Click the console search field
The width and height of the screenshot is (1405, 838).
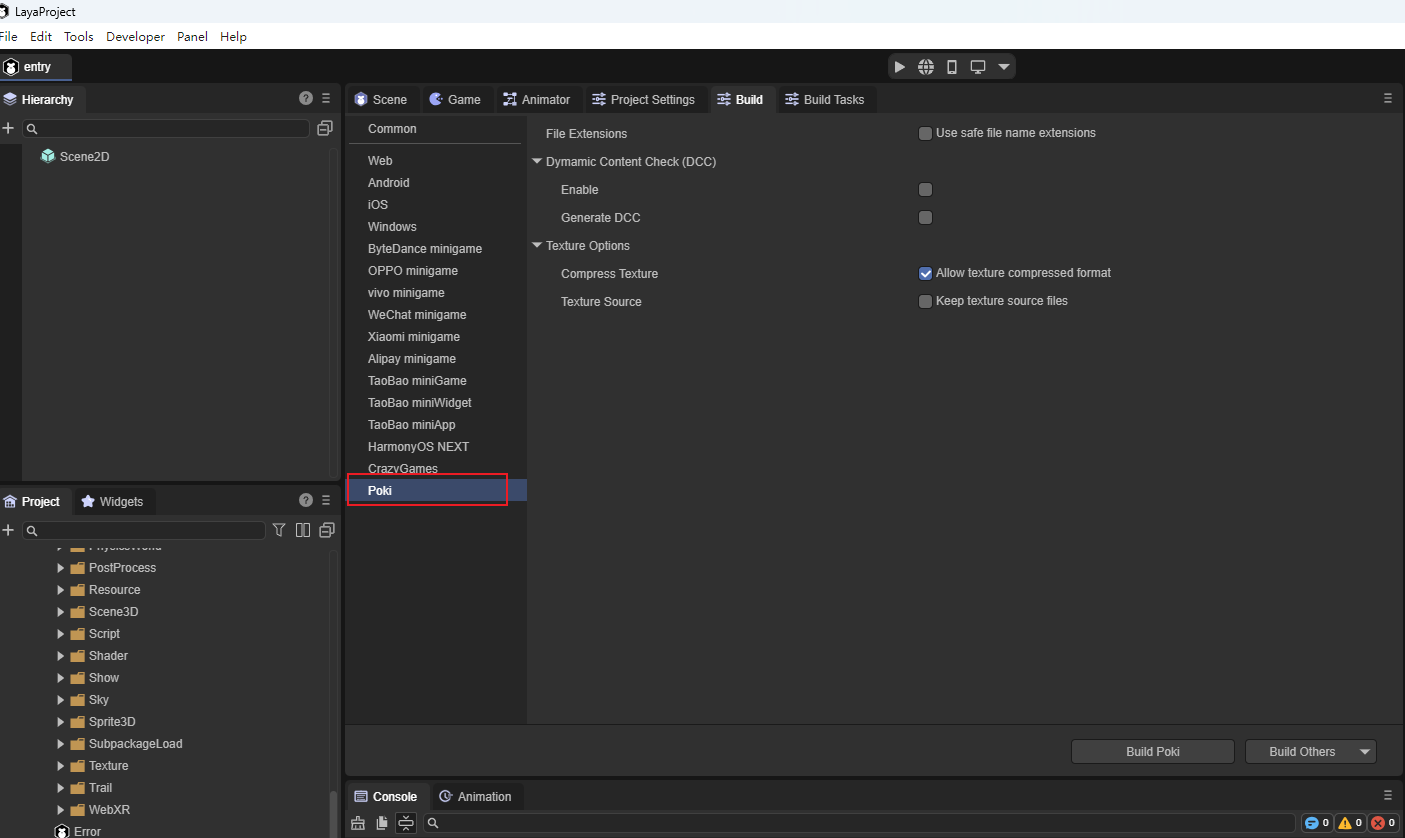860,823
